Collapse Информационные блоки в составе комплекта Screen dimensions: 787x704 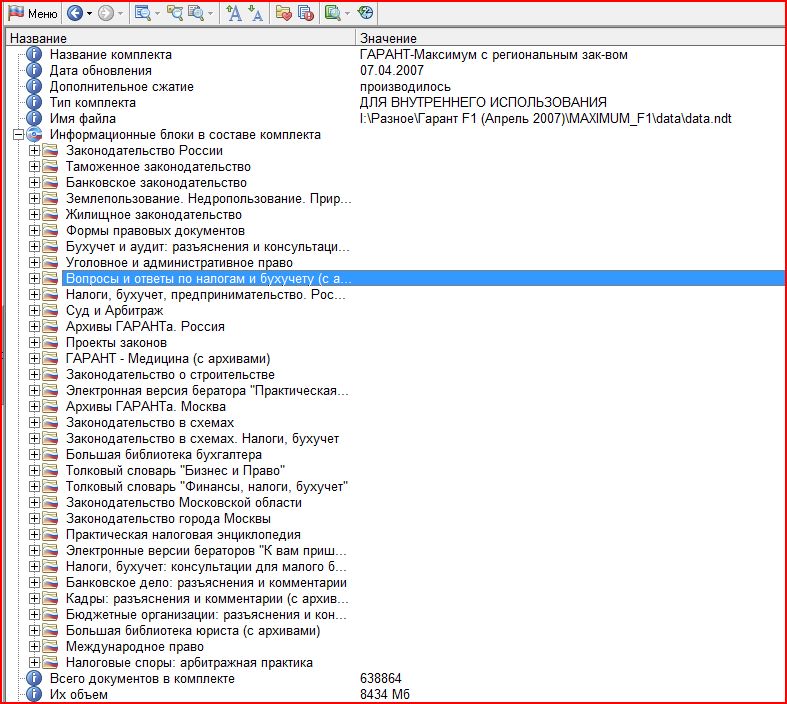click(18, 134)
